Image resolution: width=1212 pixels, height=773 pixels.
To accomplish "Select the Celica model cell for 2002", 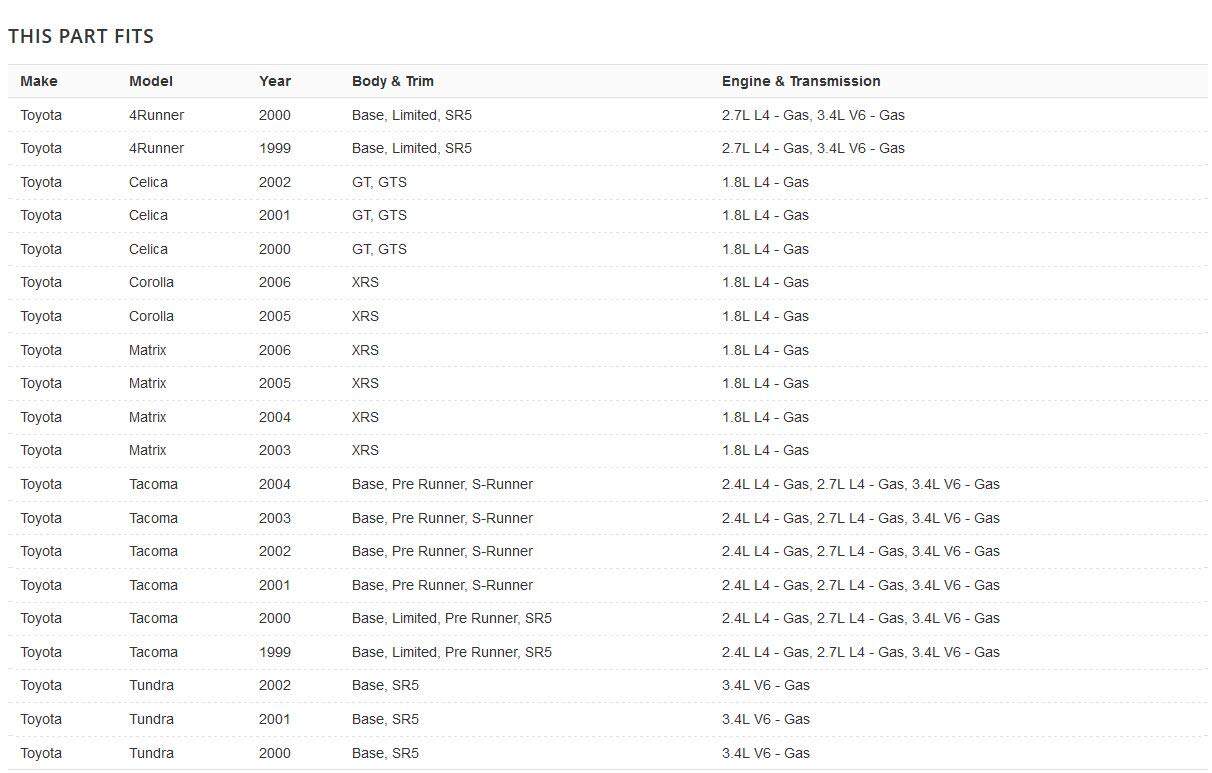I will point(148,182).
